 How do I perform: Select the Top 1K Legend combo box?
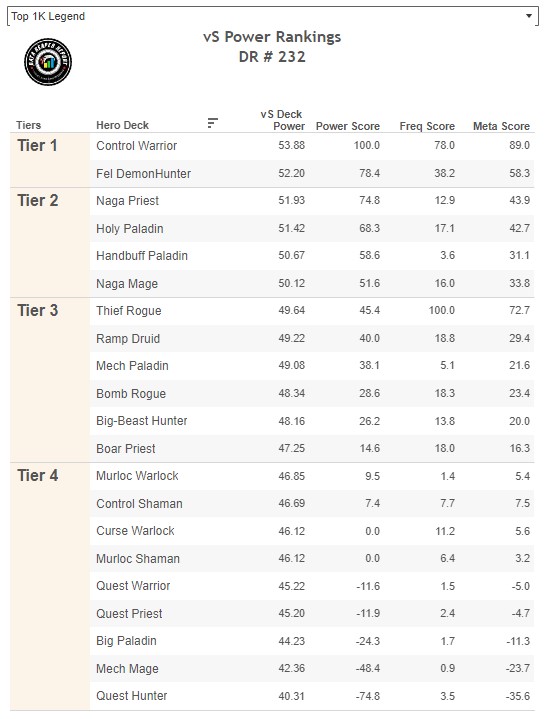pos(273,16)
